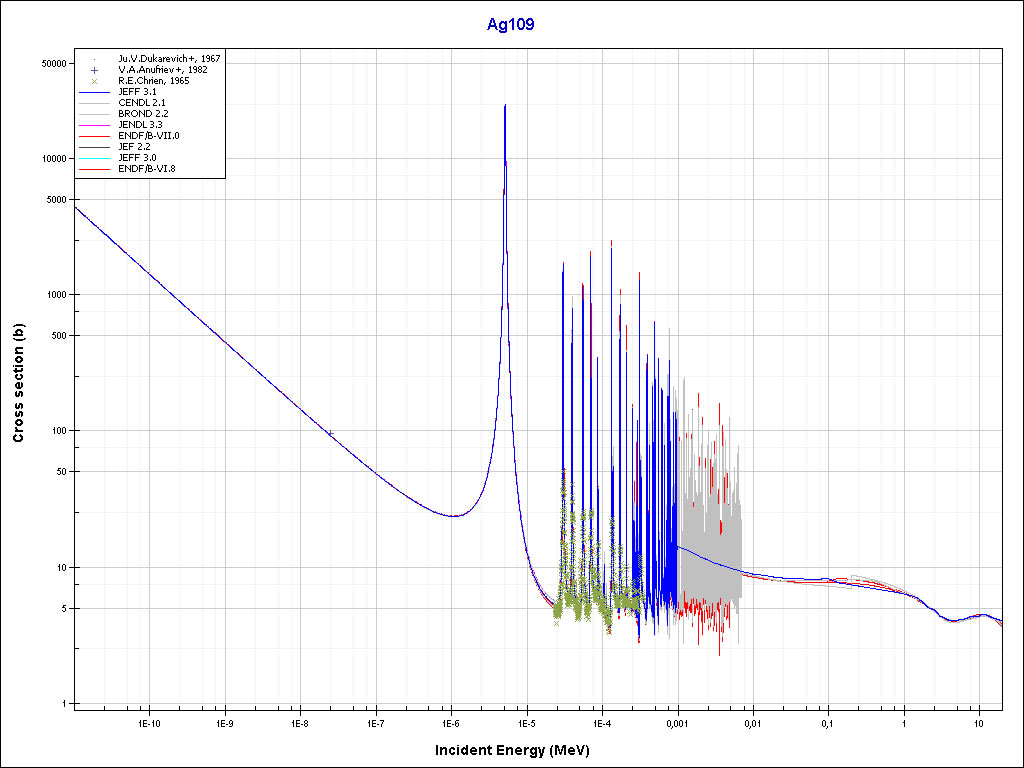Click the Ag109 chart title

(x=511, y=25)
